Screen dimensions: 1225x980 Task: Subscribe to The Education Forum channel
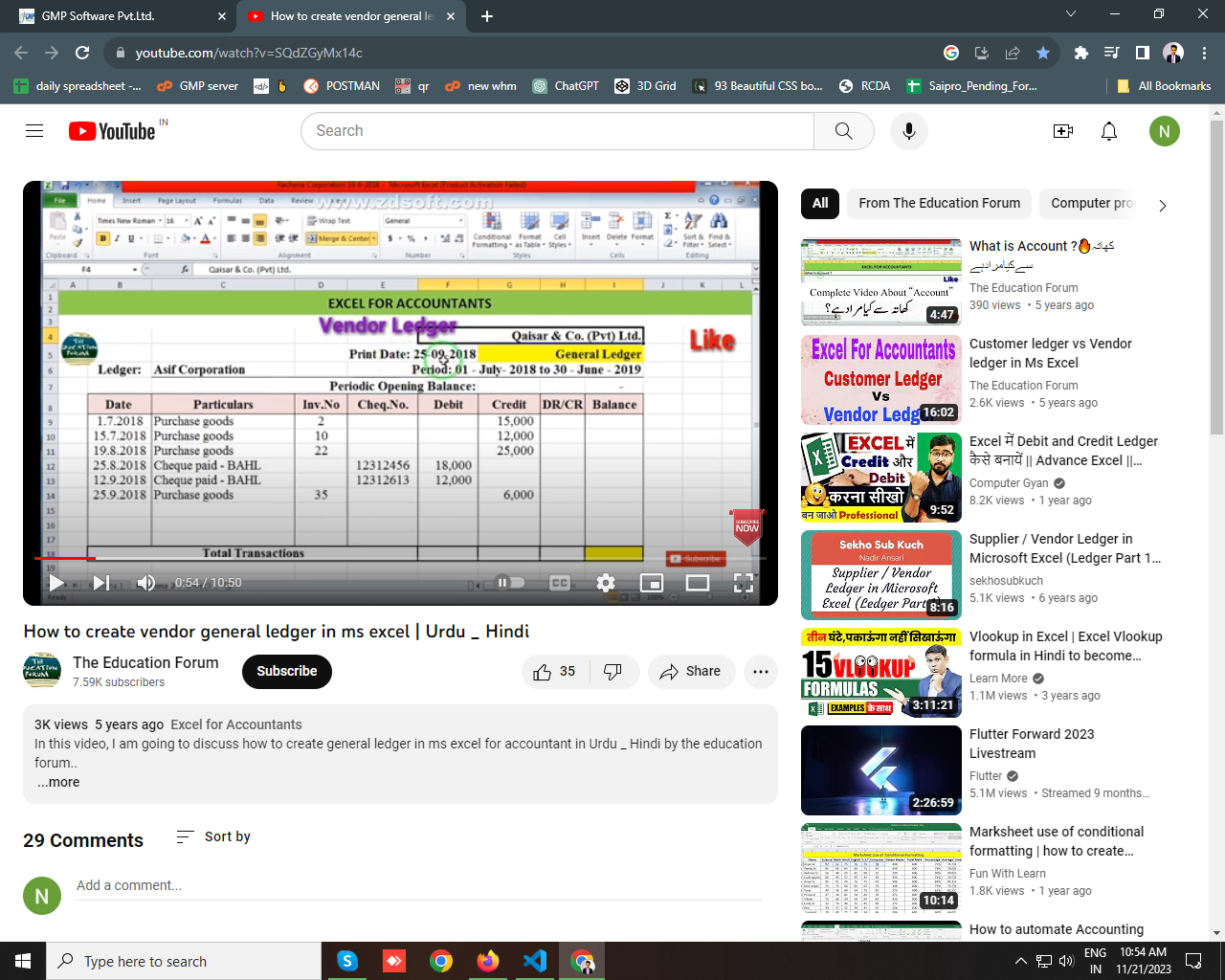286,672
